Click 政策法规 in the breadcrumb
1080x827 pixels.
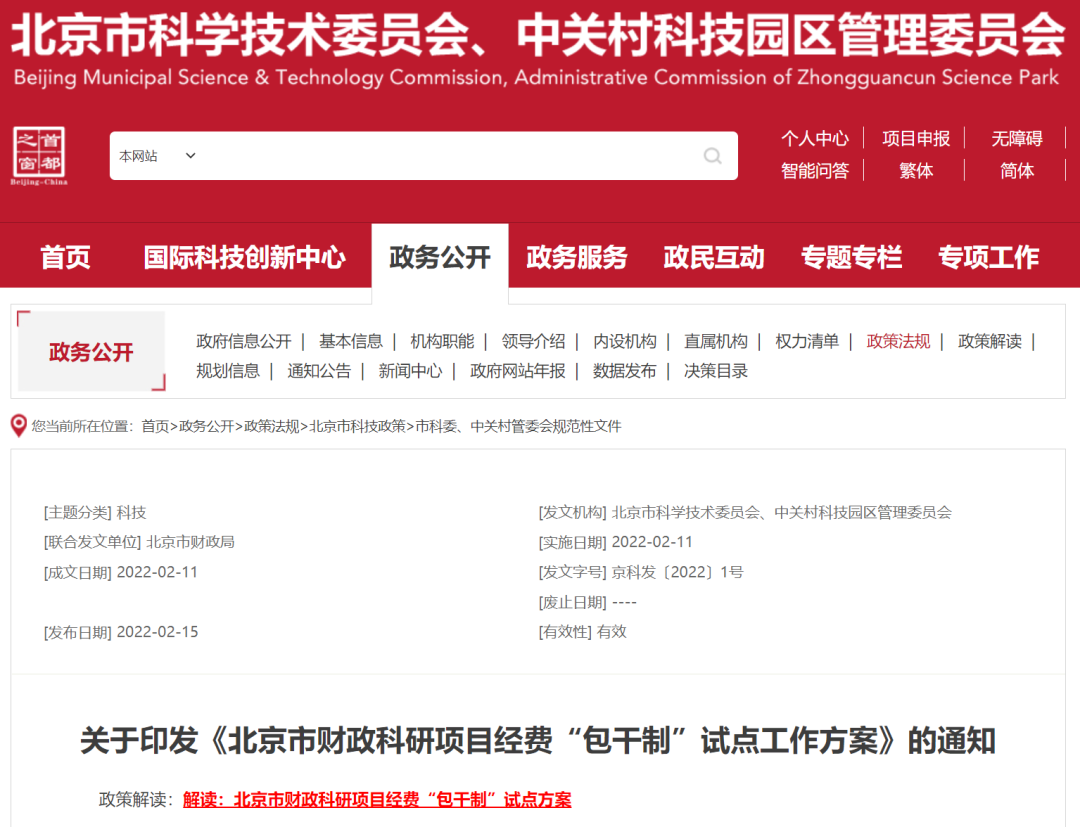272,426
